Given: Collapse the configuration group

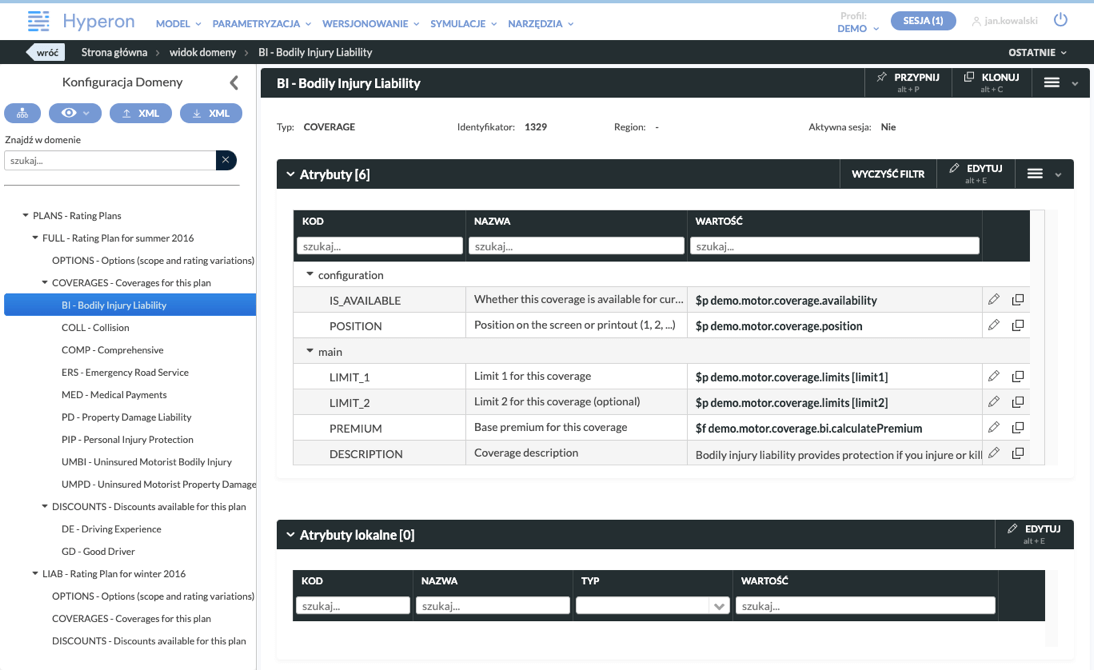Looking at the screenshot, I should click(310, 274).
